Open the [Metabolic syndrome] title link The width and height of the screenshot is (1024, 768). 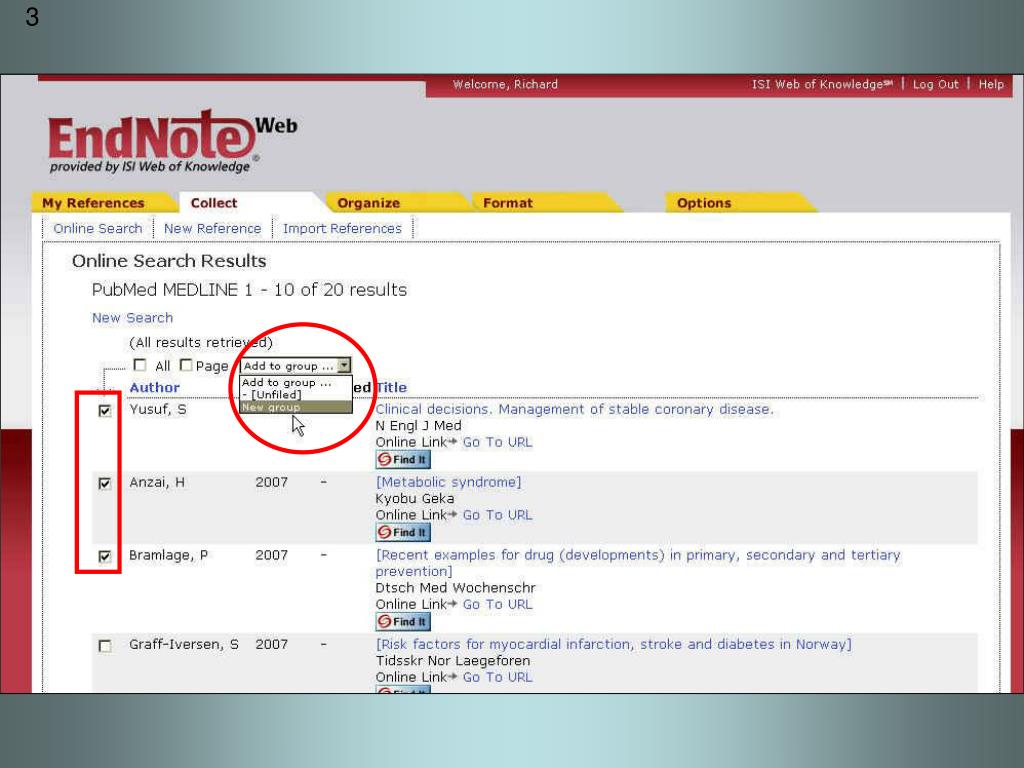448,482
